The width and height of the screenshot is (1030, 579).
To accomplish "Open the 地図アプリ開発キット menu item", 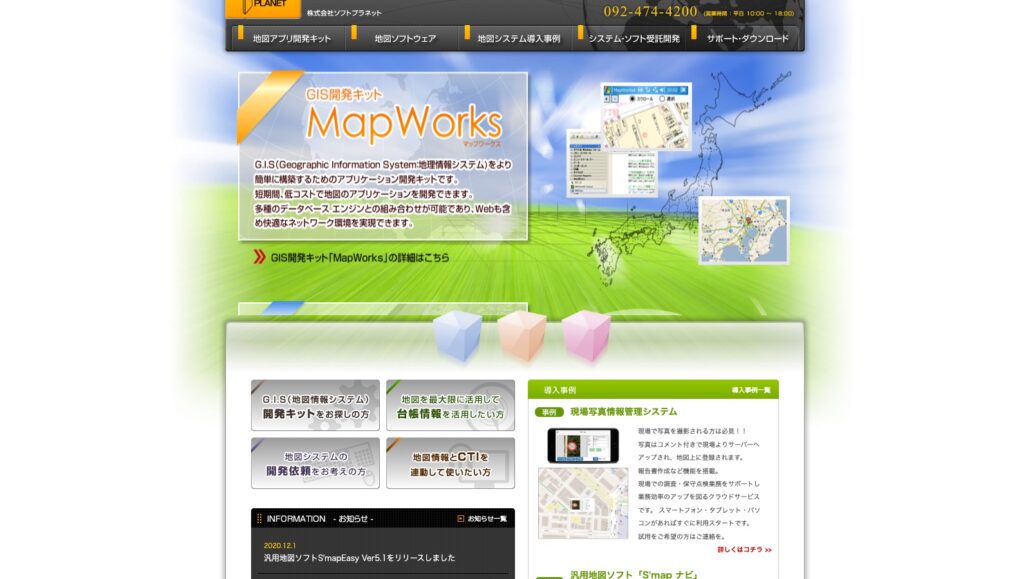I will click(292, 39).
